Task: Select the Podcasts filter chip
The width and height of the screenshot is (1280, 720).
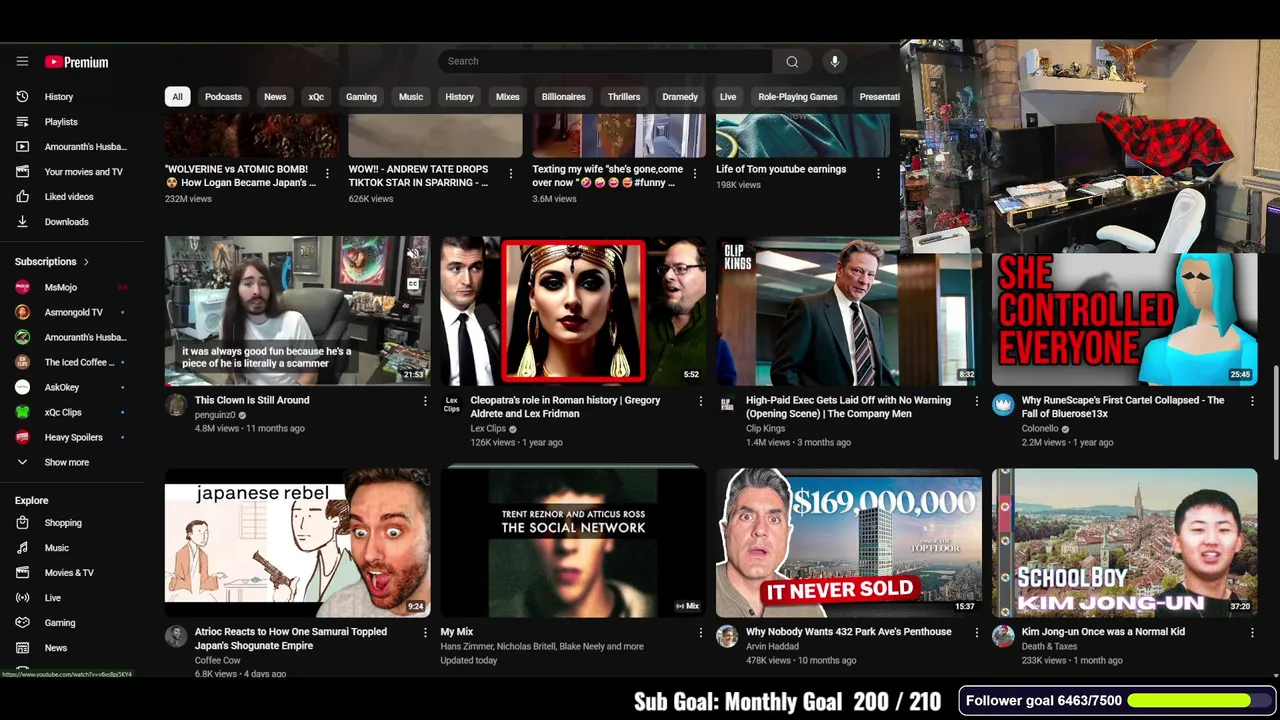Action: pyautogui.click(x=223, y=97)
